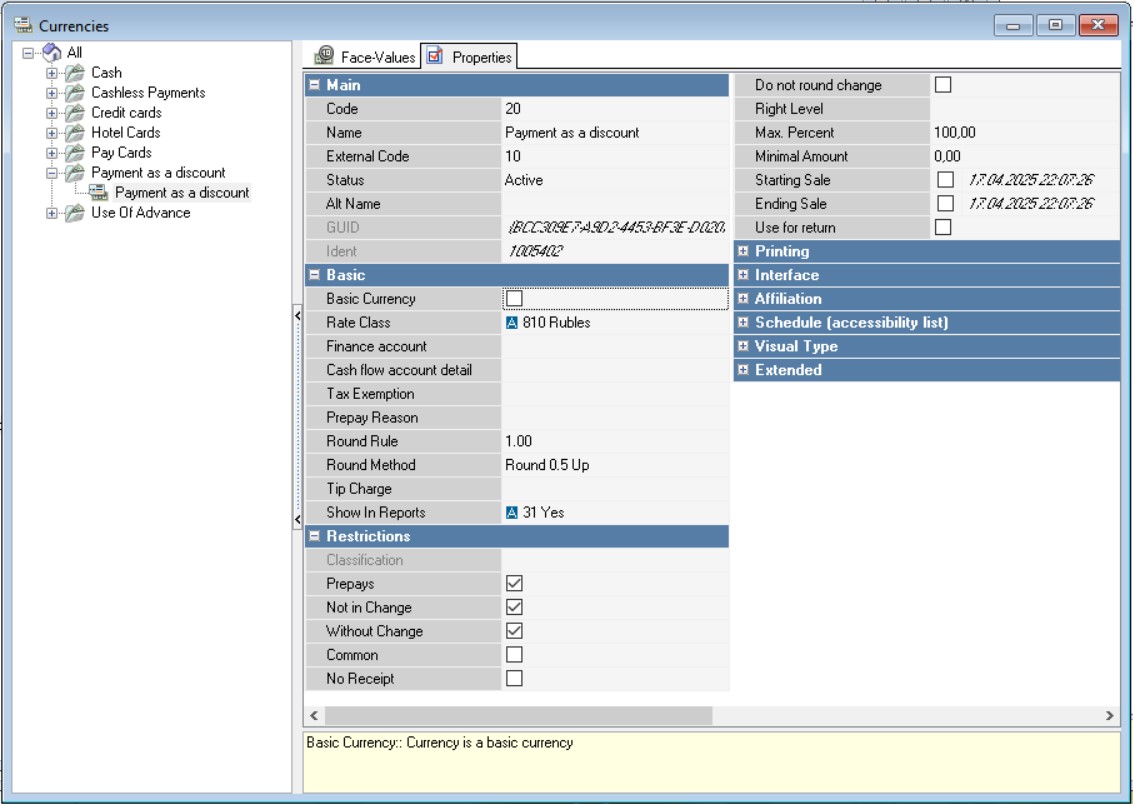Check the Do not round change box
Screen dimensions: 1133x804
click(942, 85)
